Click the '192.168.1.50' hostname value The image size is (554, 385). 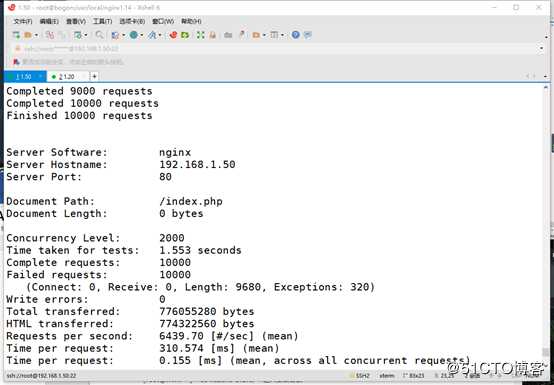point(197,165)
